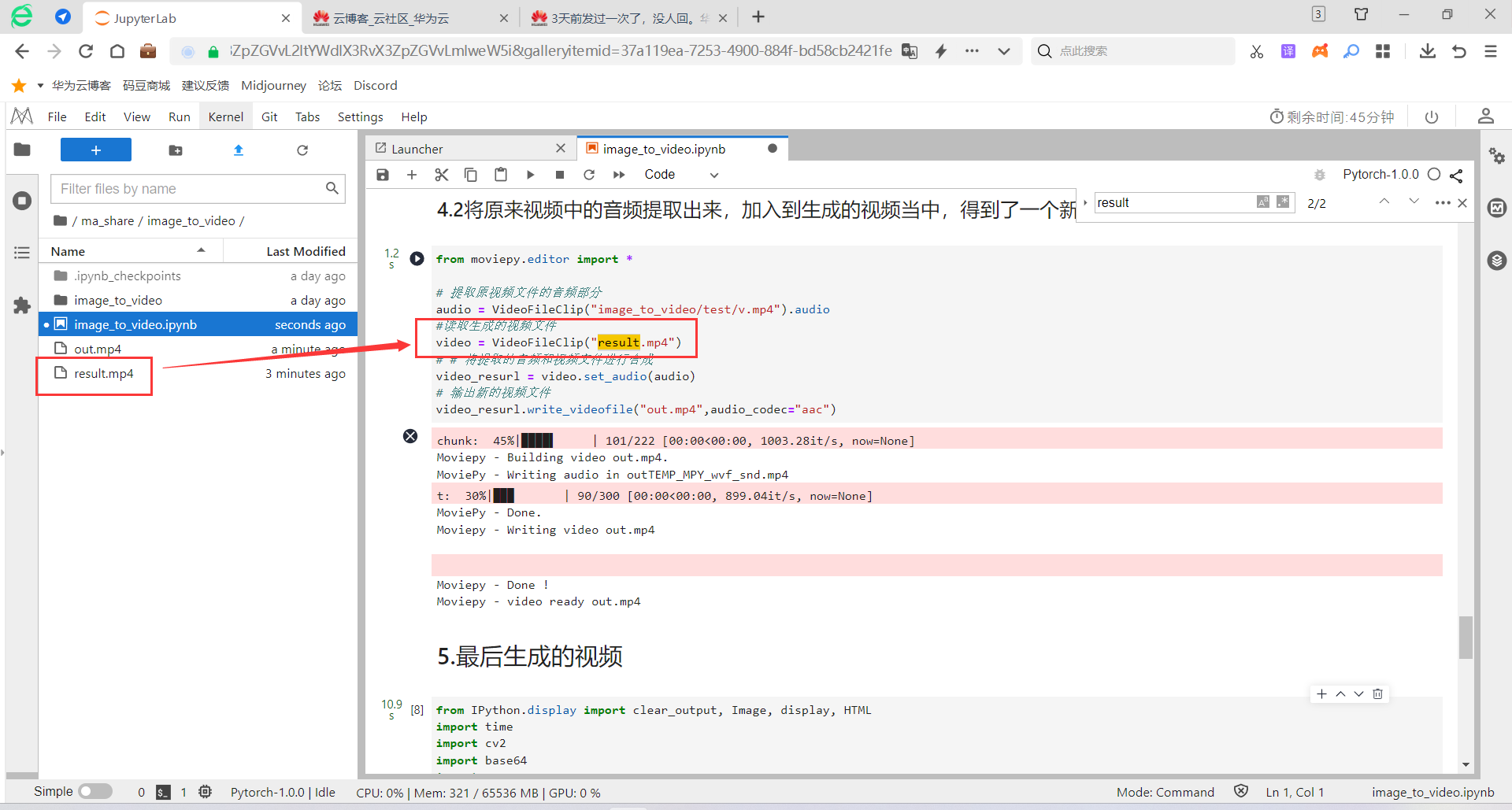The width and height of the screenshot is (1512, 810).
Task: Click the Pytorch-1.0.0 kernel name
Action: pos(1380,175)
